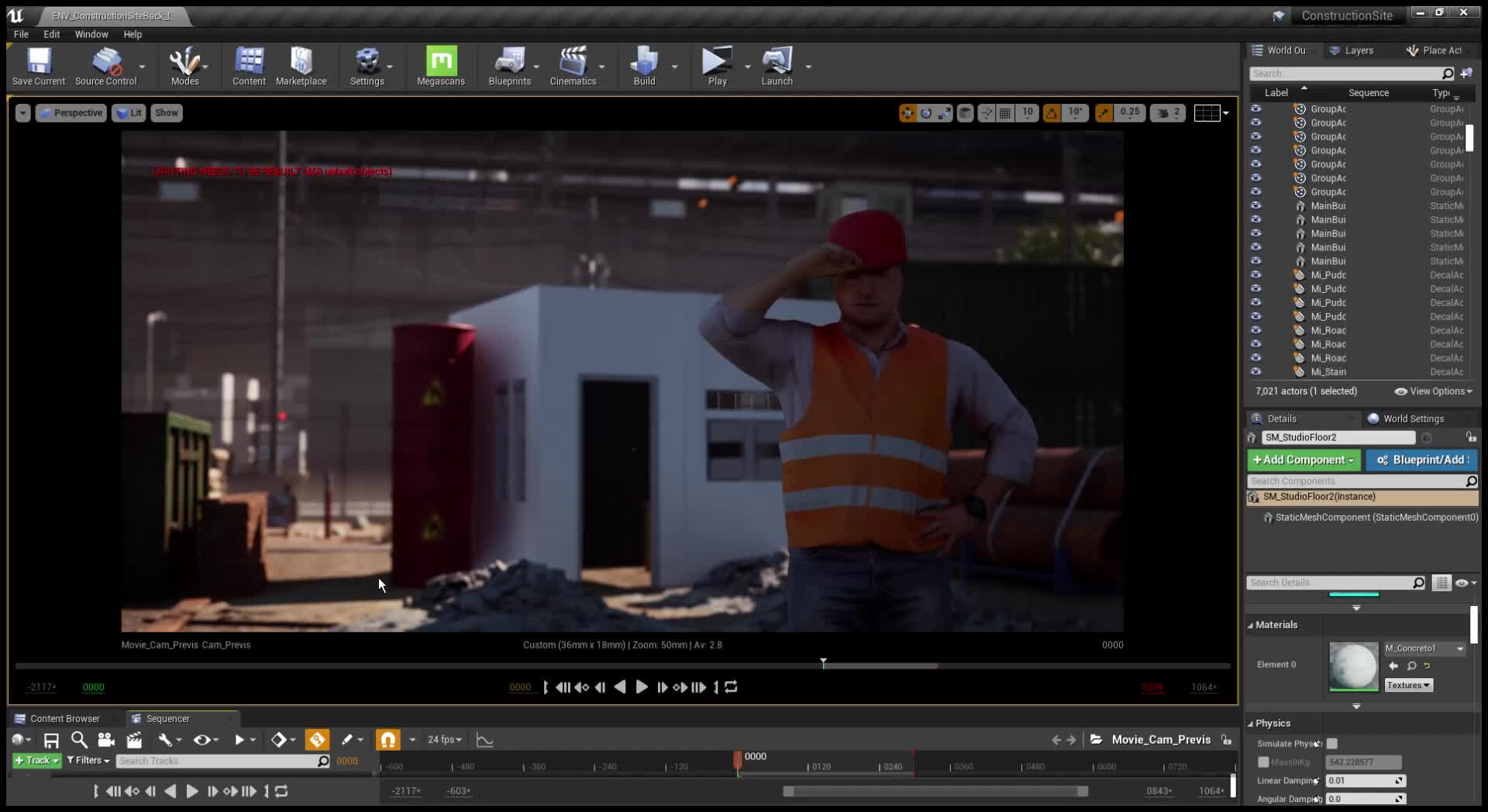Screen dimensions: 1488x812
Task: Open the Blueprints toolbar icon
Action: coord(509,62)
